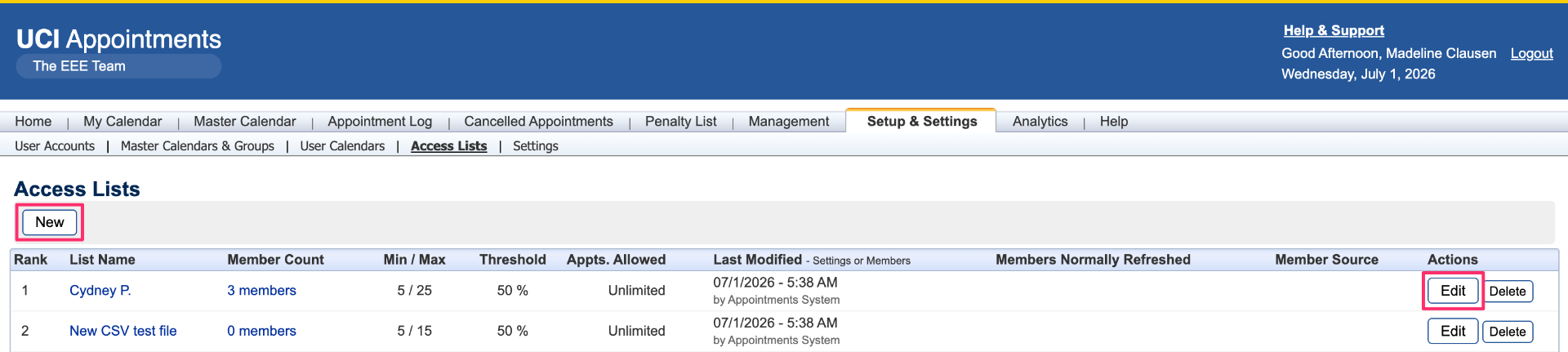Open the Cydney P. list name link

(100, 291)
